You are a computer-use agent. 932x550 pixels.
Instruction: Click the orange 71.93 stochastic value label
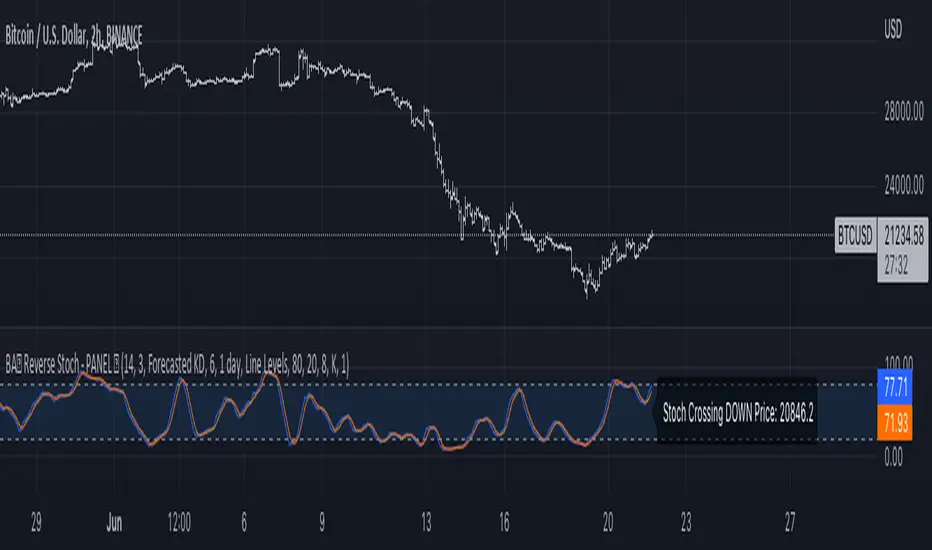click(895, 423)
